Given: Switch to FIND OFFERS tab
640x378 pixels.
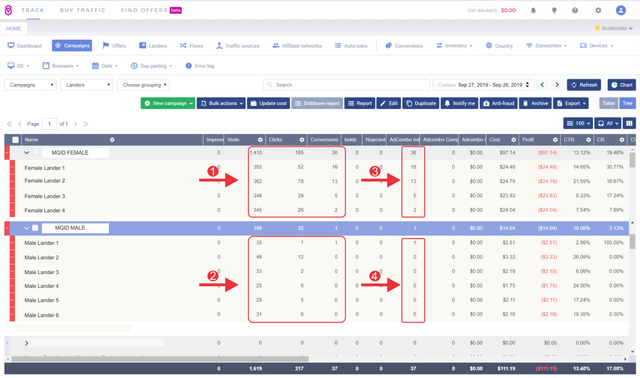Looking at the screenshot, I should [151, 10].
